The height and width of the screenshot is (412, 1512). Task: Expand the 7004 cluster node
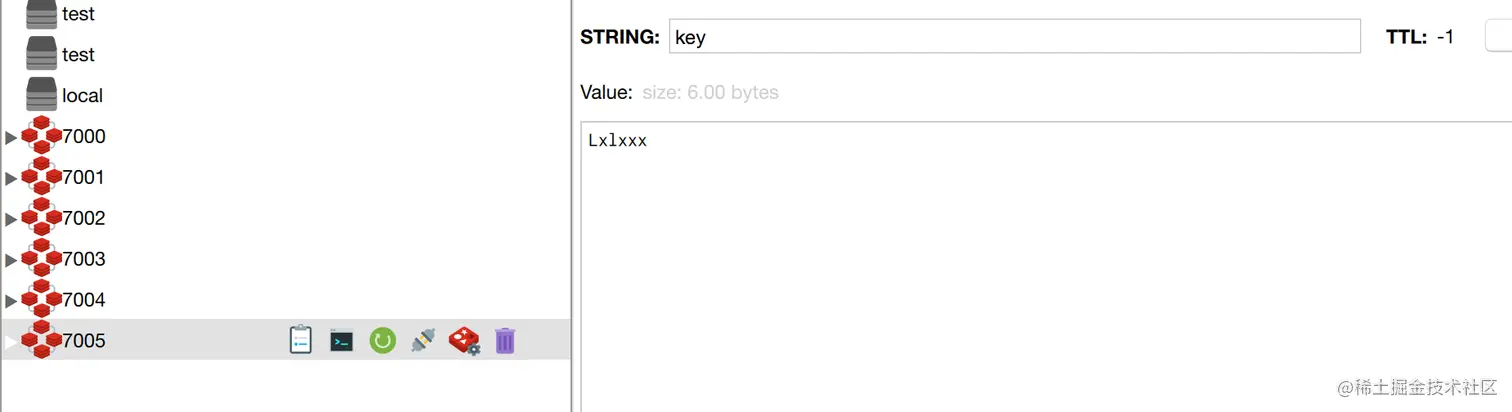[11, 302]
